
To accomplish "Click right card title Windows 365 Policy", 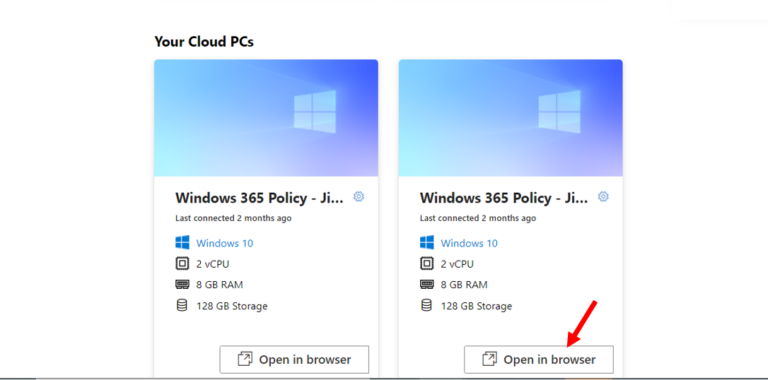I will coord(504,198).
